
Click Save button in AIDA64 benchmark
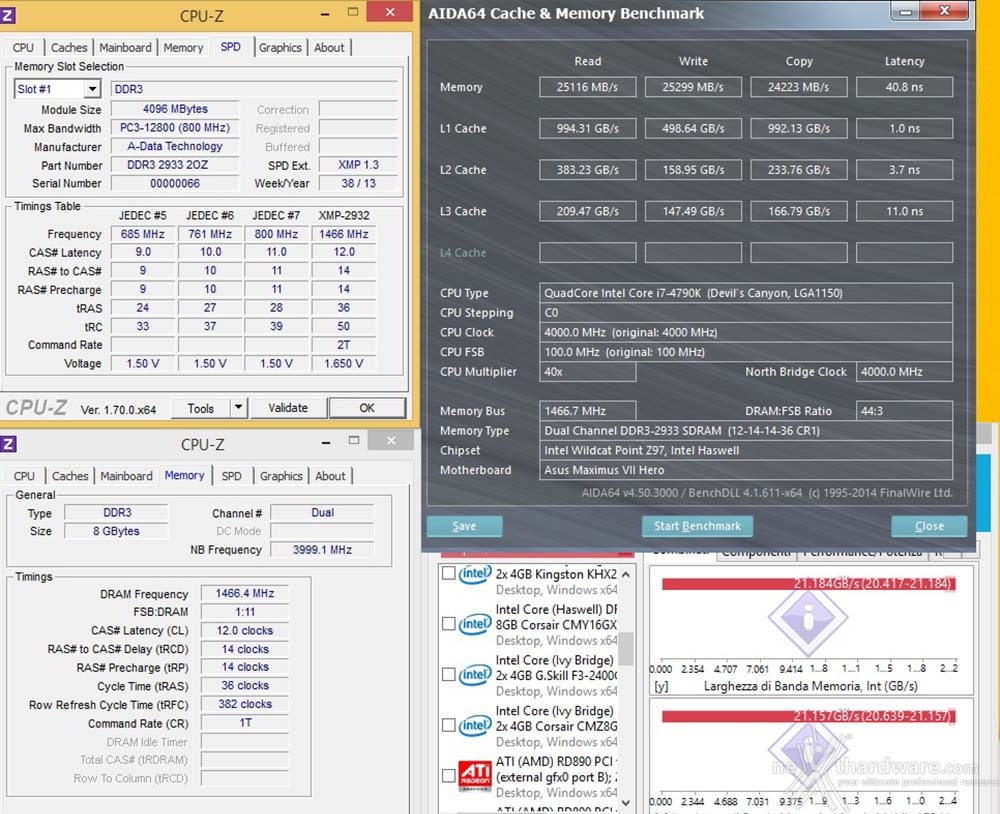pyautogui.click(x=464, y=526)
